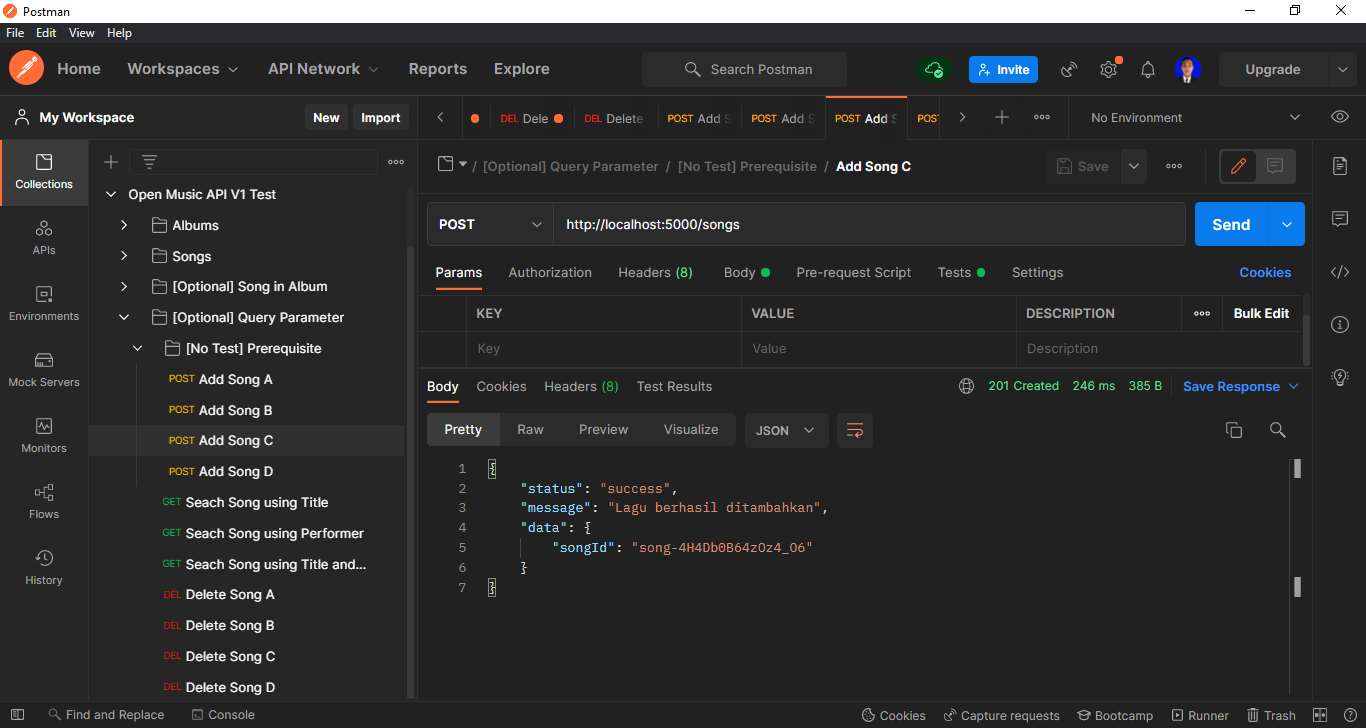Collapse the Open Music API V1 Test collection
Viewport: 1366px width, 728px height.
[x=110, y=194]
